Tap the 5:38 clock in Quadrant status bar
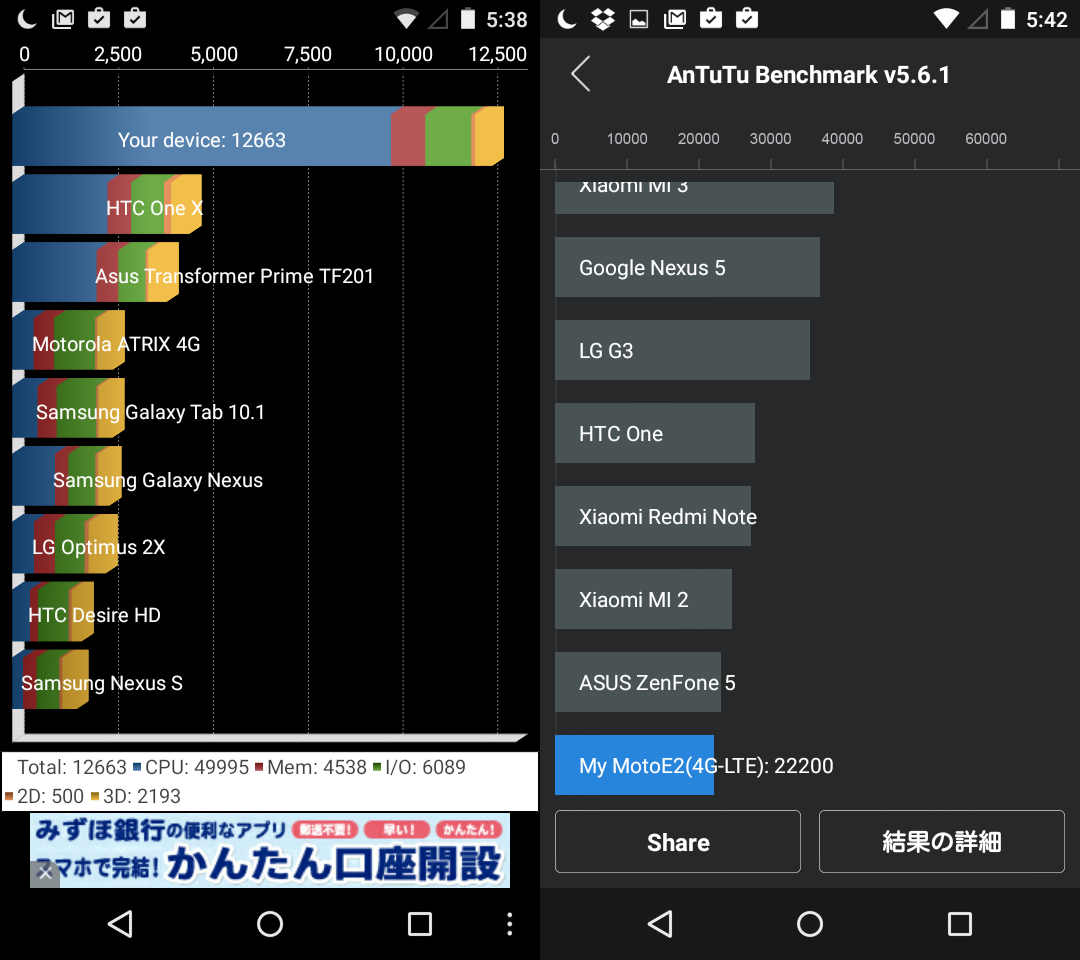This screenshot has height=960, width=1080. click(507, 19)
